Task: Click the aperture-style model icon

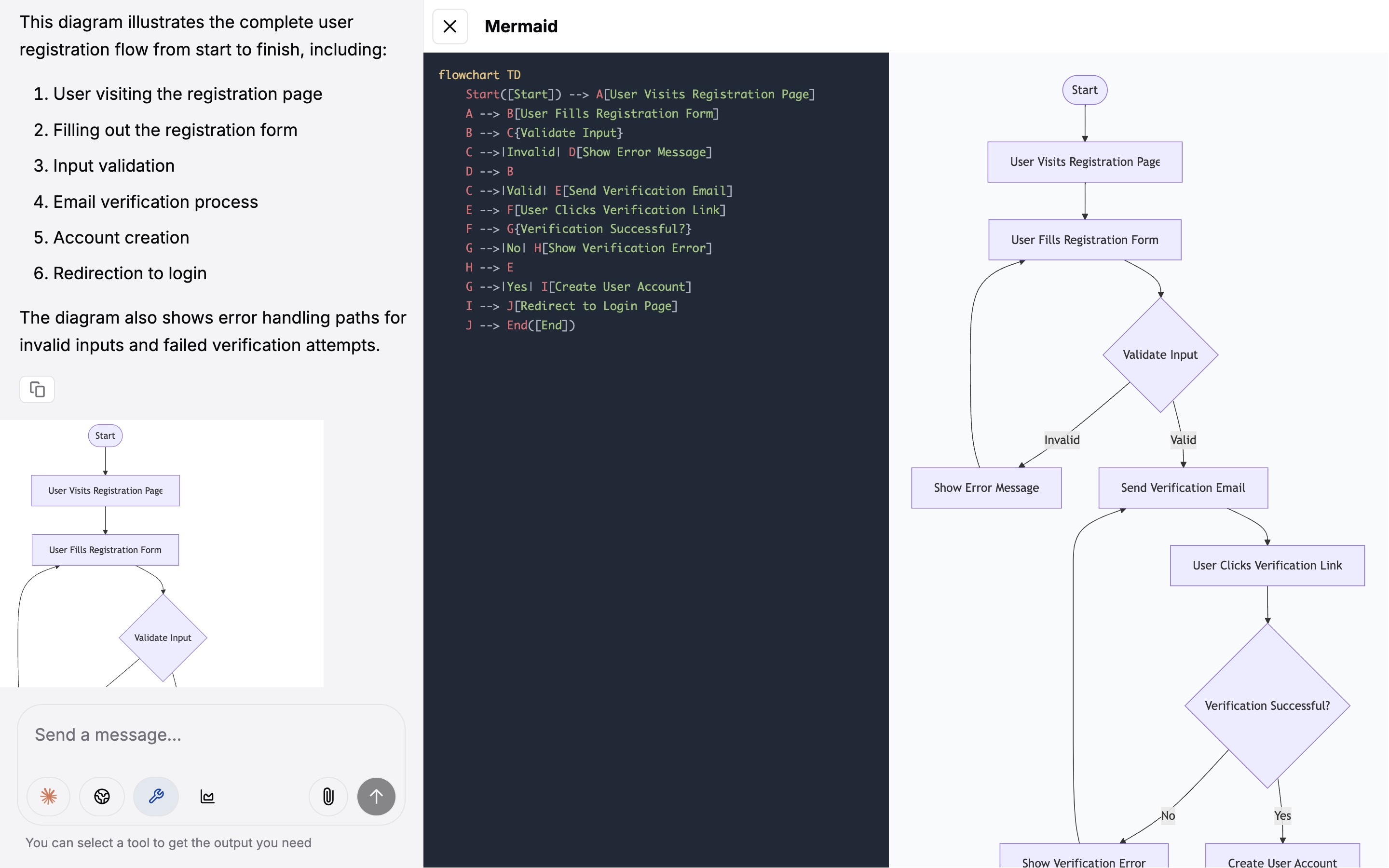Action: tap(102, 796)
